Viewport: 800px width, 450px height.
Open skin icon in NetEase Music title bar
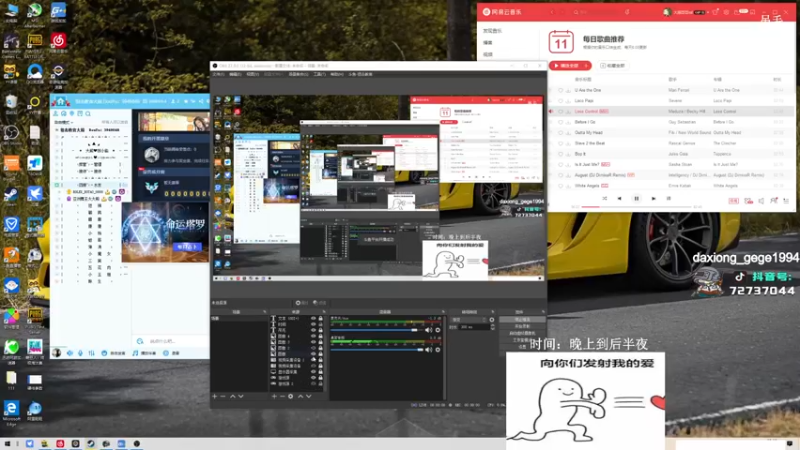click(x=715, y=12)
